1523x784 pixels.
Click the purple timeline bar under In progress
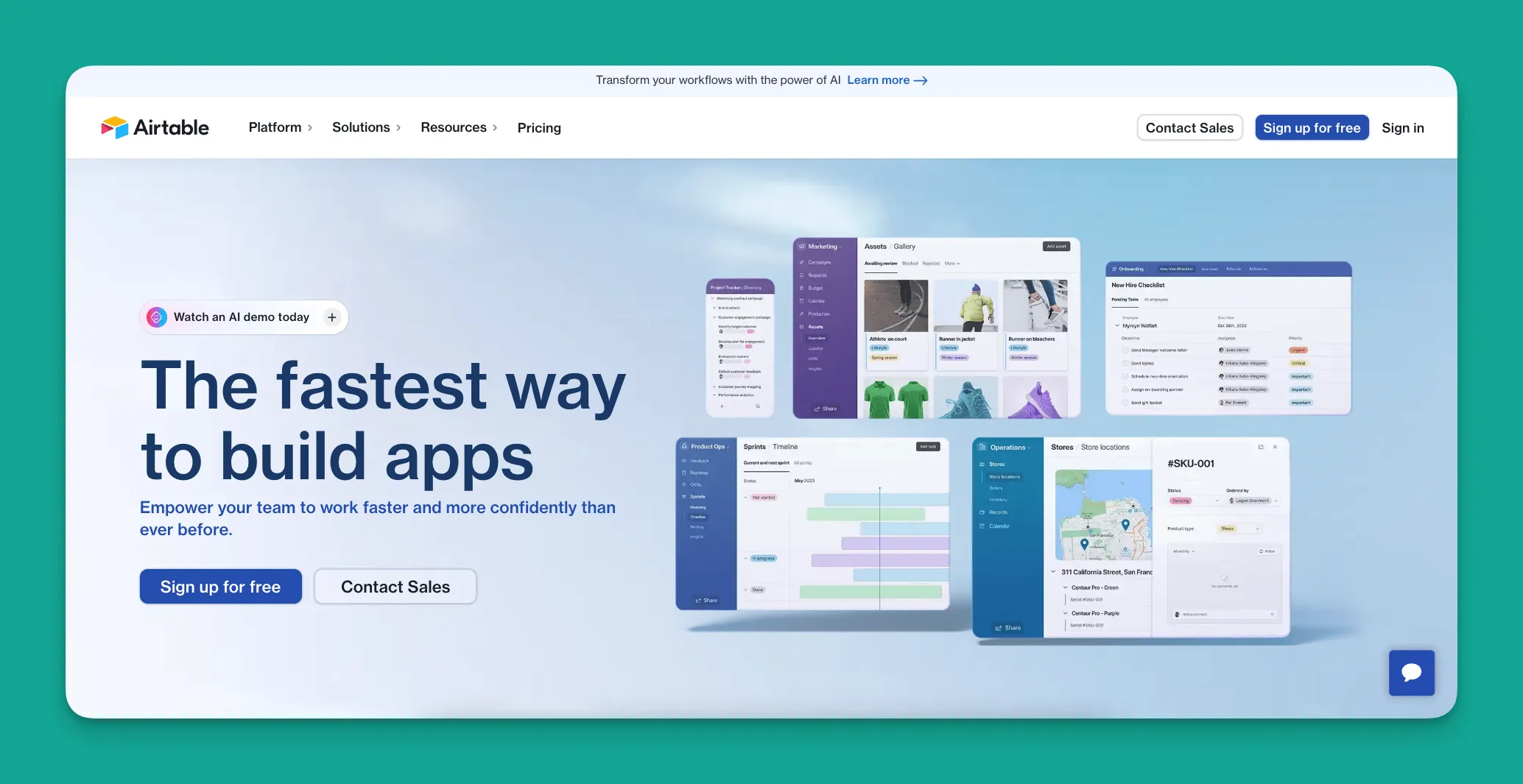[x=879, y=560]
